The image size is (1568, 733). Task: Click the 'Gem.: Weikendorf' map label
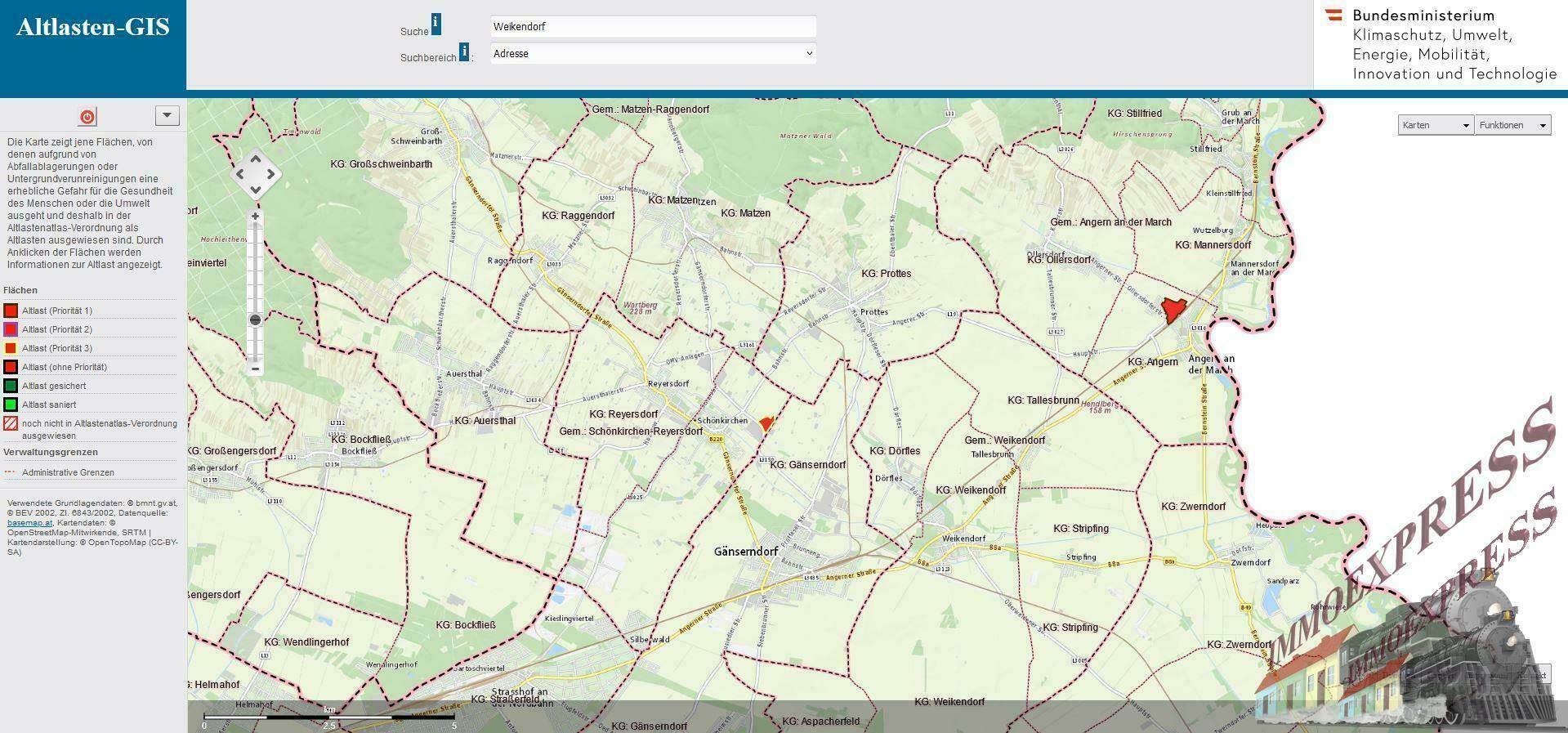1004,440
